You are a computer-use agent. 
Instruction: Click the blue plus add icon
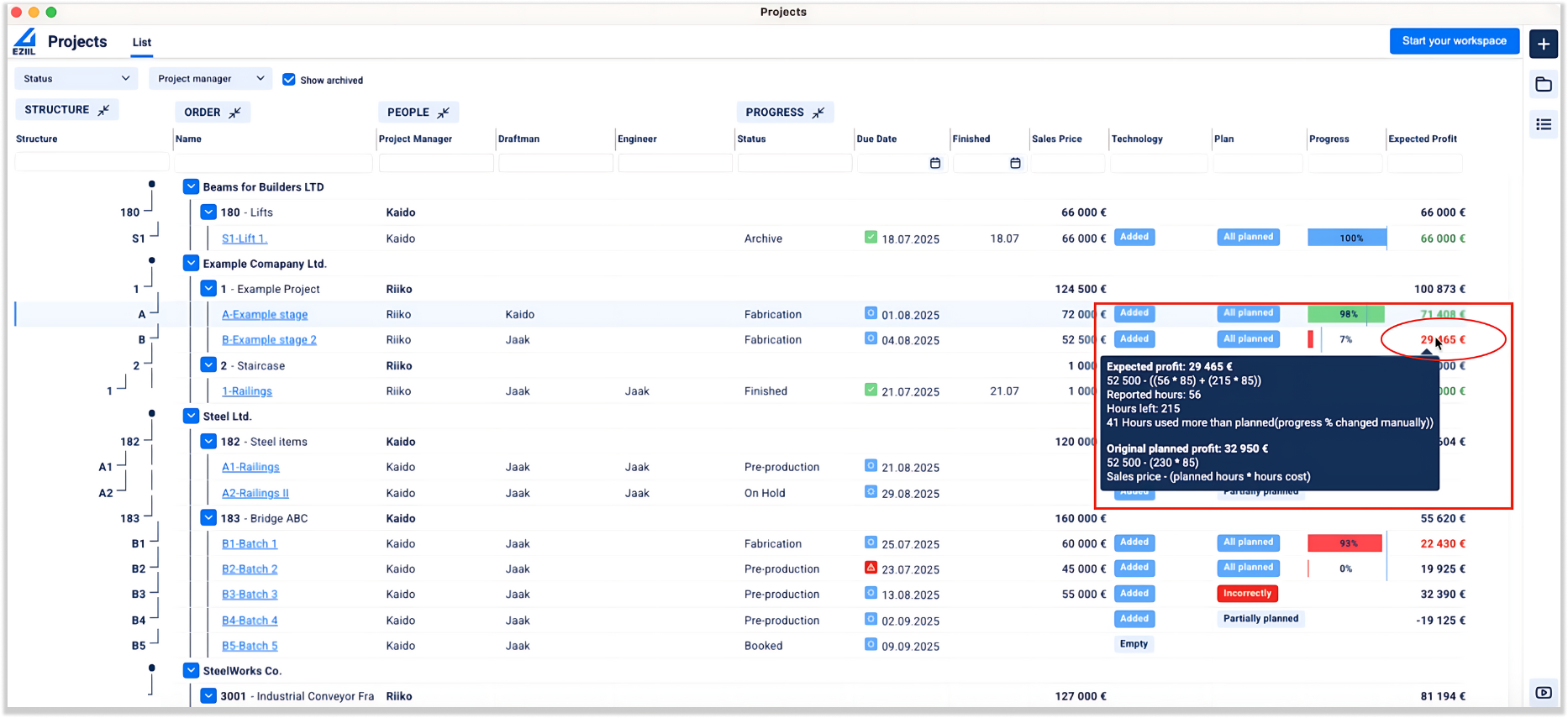1544,44
